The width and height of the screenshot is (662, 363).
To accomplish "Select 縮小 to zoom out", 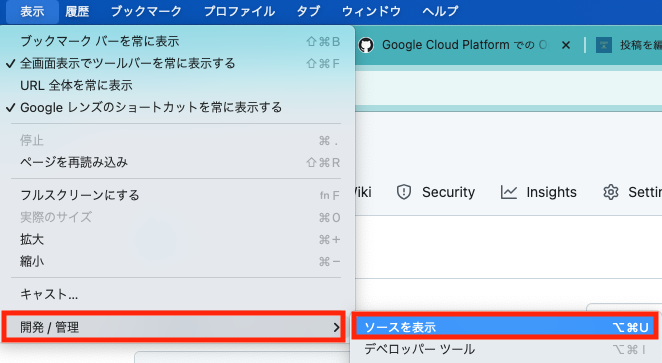I will pos(177,261).
